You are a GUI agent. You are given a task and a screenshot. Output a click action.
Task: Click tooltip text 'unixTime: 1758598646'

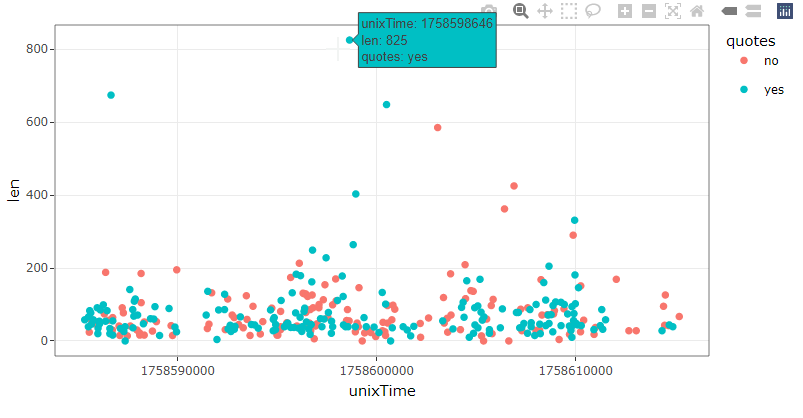pos(427,24)
